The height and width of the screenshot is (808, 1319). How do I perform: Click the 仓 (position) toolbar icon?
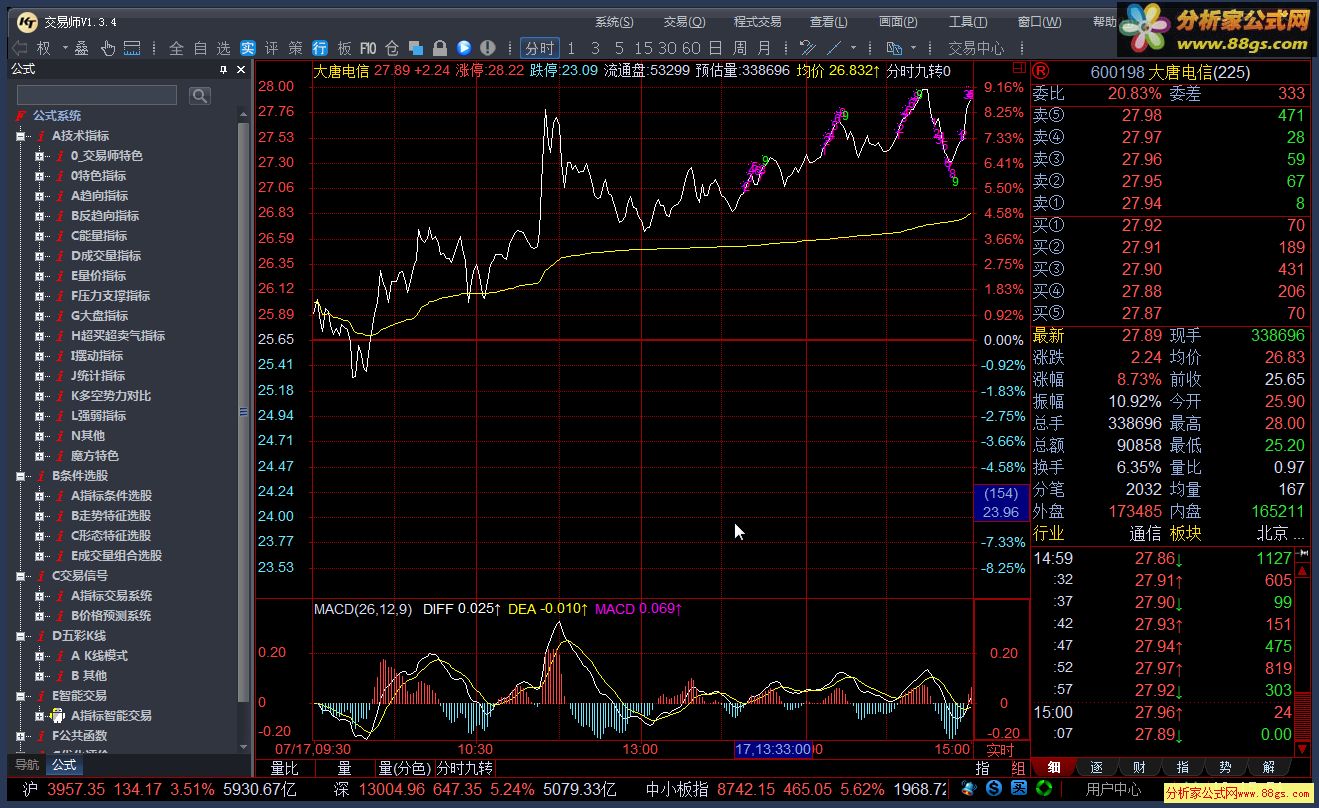click(x=392, y=48)
